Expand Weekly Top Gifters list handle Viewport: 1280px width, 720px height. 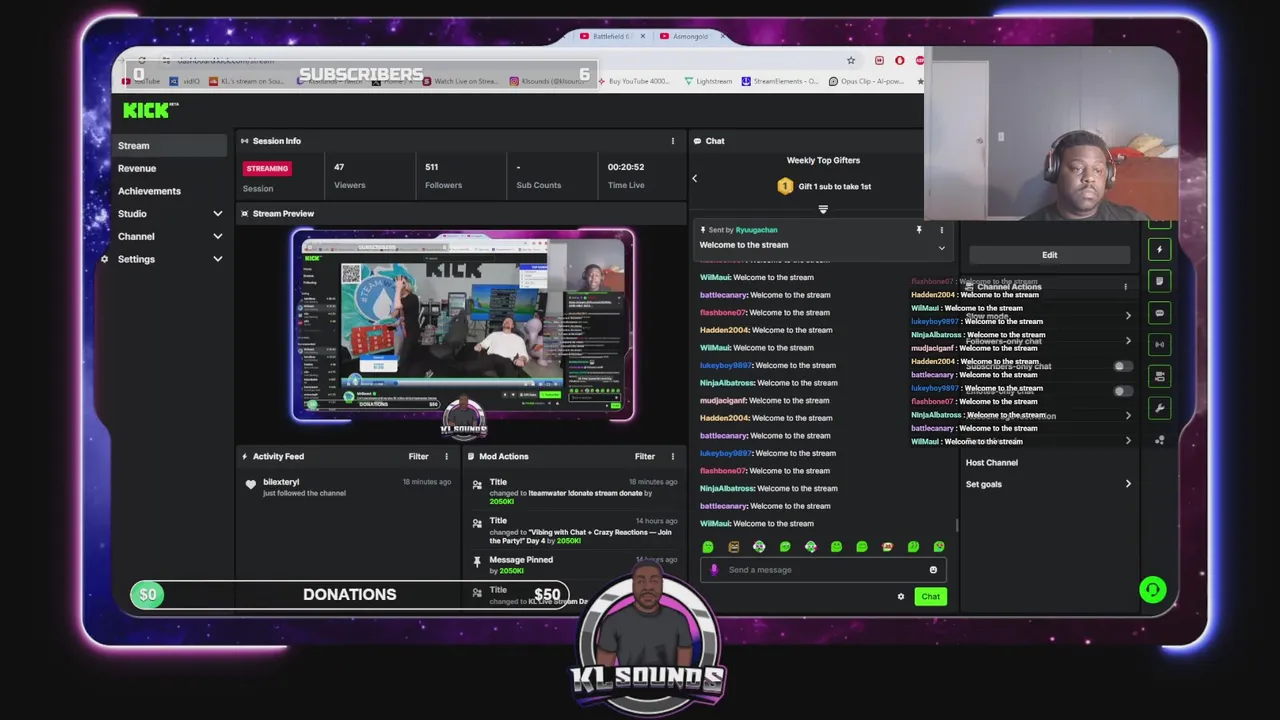tap(823, 210)
